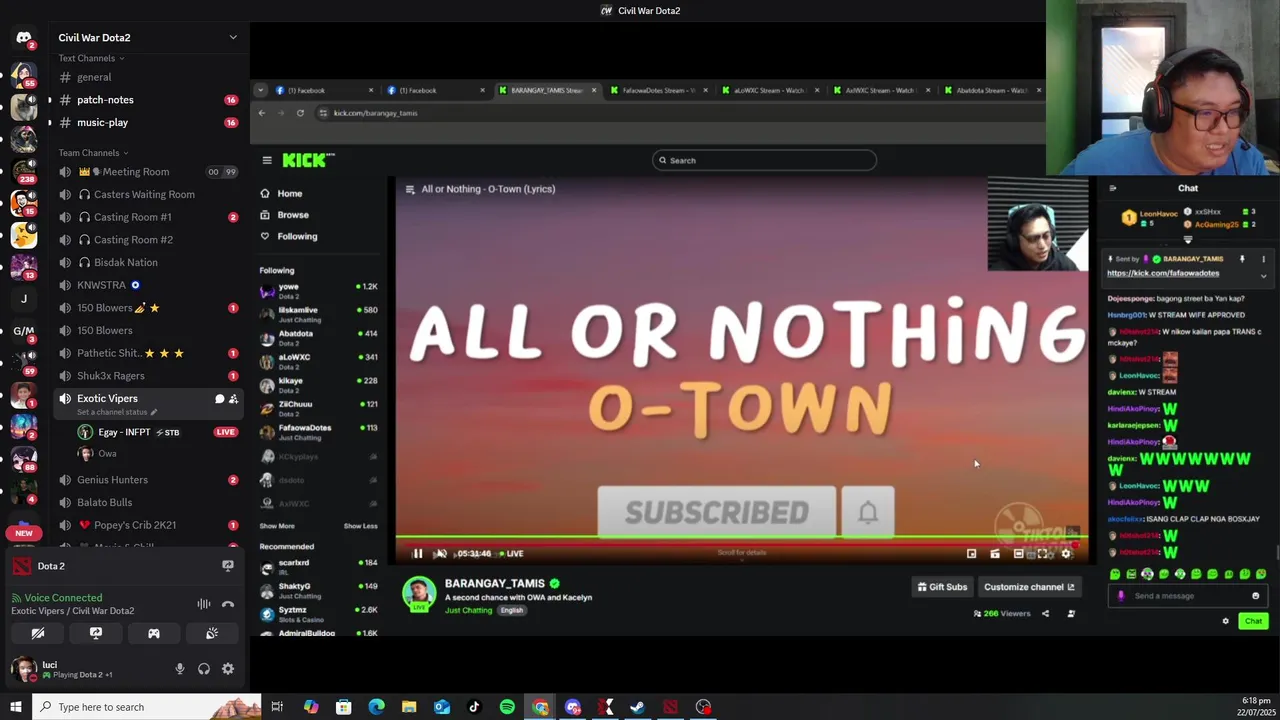Open chat settings gear beside Chat button
The height and width of the screenshot is (720, 1280).
[1226, 621]
